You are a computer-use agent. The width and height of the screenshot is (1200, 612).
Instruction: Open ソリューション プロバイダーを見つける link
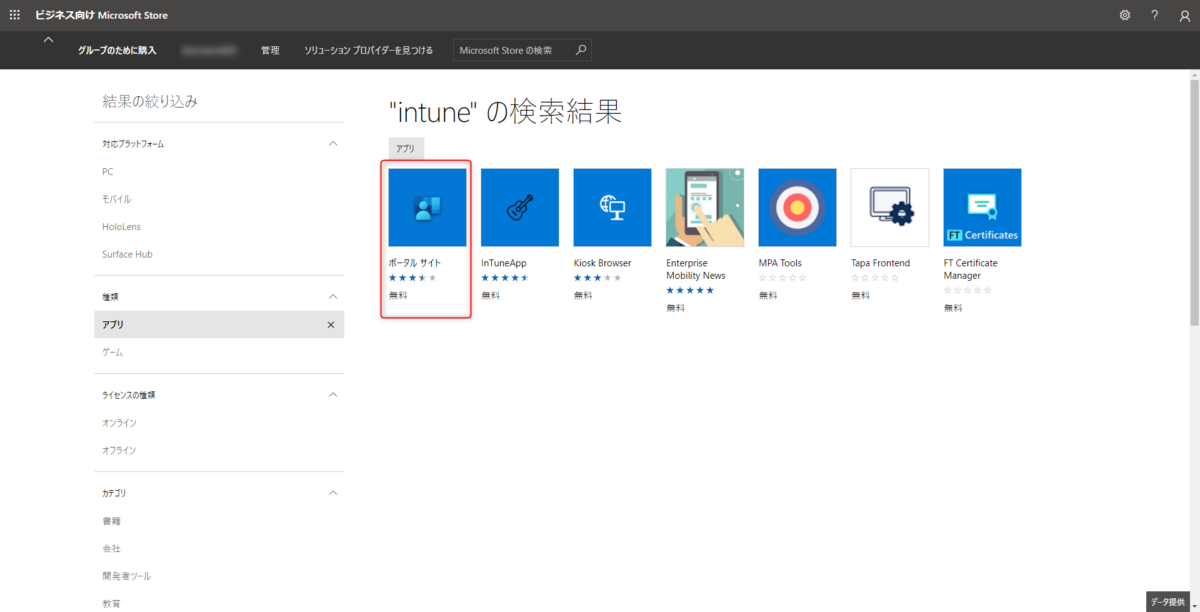coord(368,50)
